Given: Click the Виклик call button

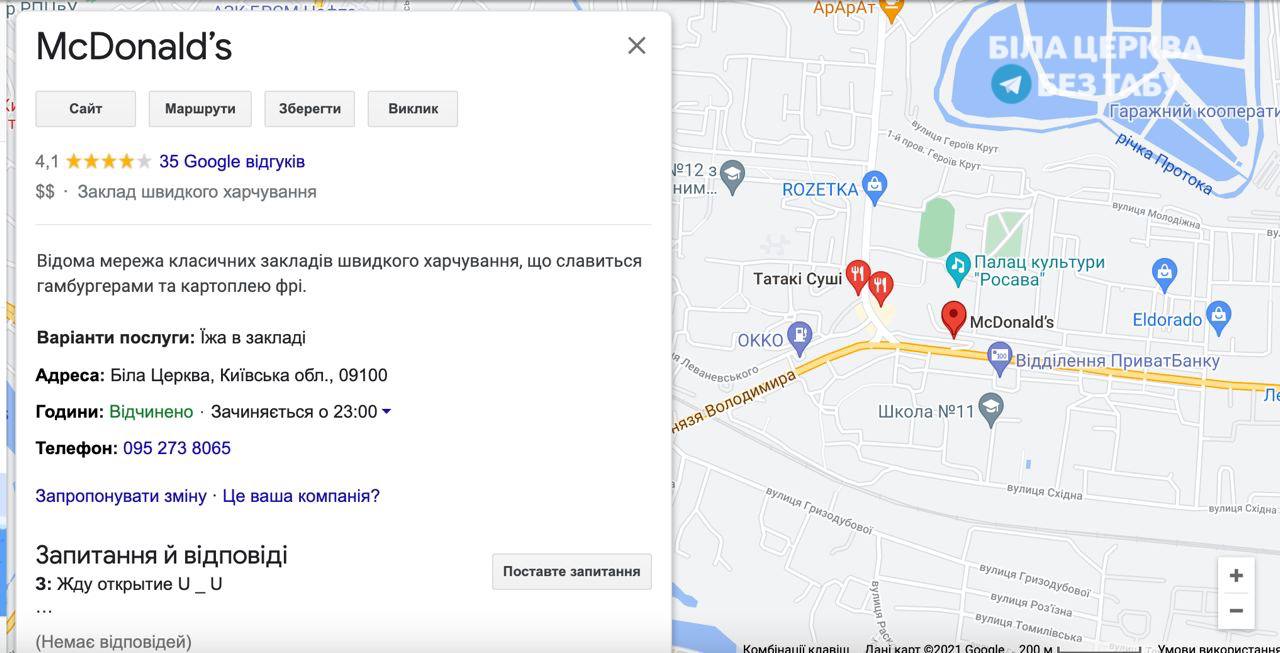Looking at the screenshot, I should pyautogui.click(x=413, y=109).
